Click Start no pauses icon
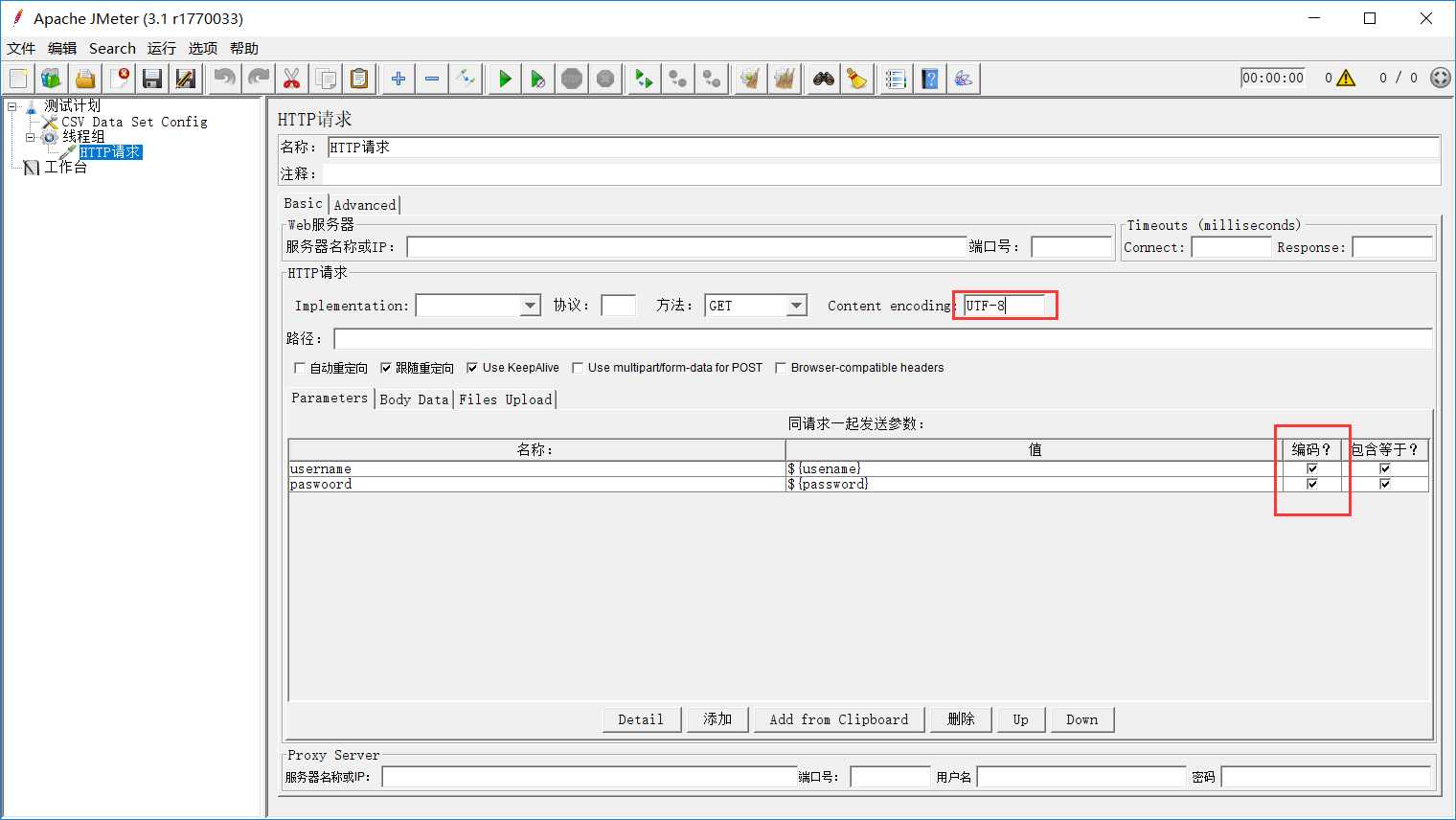 pyautogui.click(x=538, y=79)
